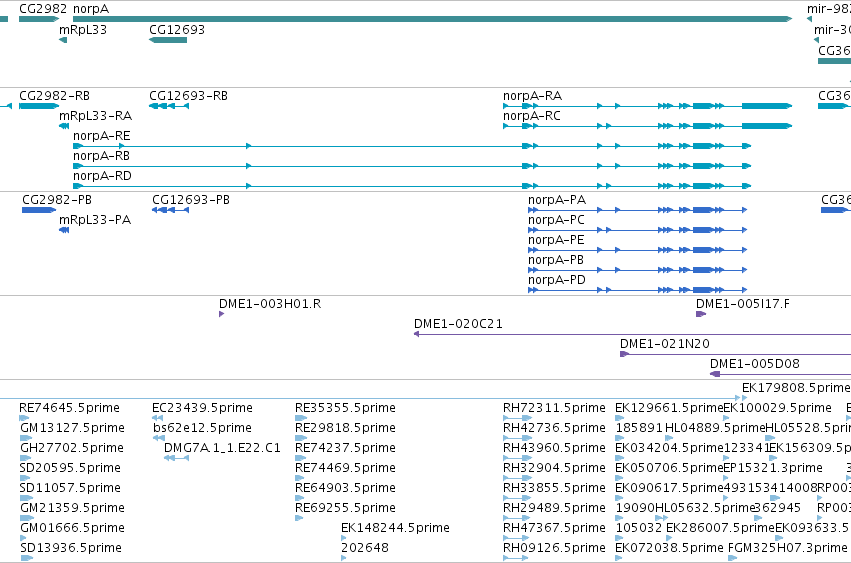This screenshot has height=563, width=851.
Task: Click EST RH32904.5prime
Action: (517, 478)
